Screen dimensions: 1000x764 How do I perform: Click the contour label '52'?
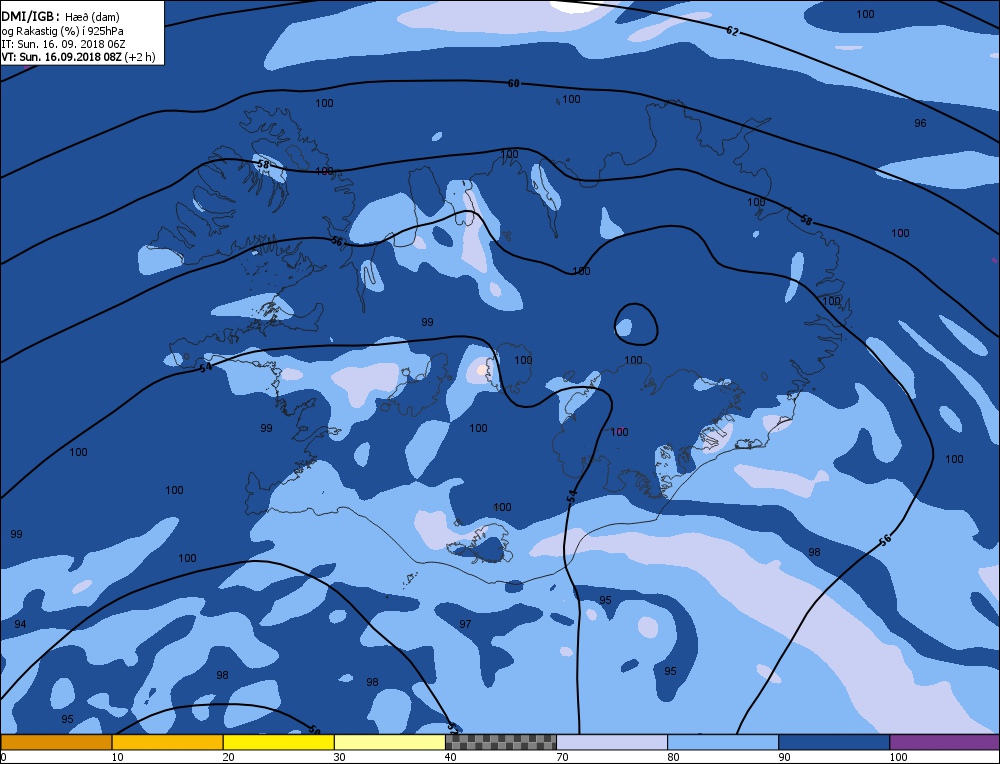pyautogui.click(x=453, y=726)
